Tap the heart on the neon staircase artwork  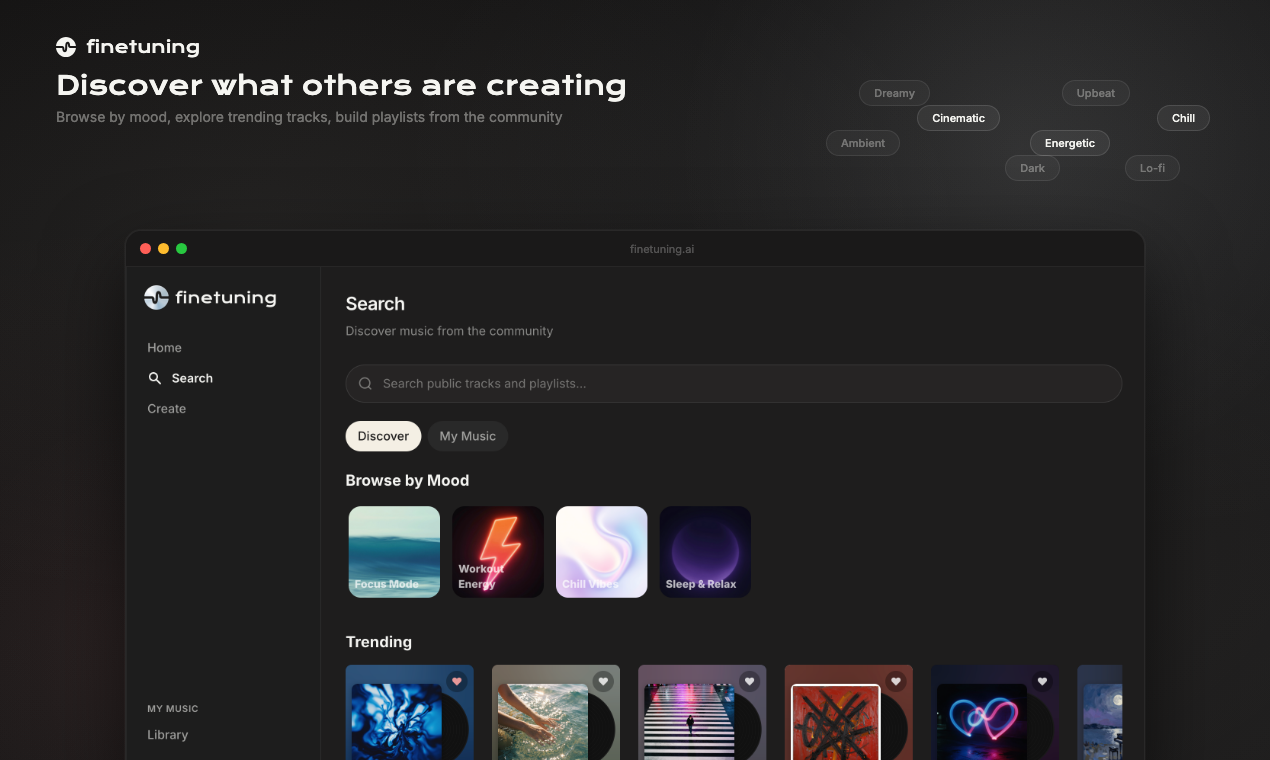point(749,681)
